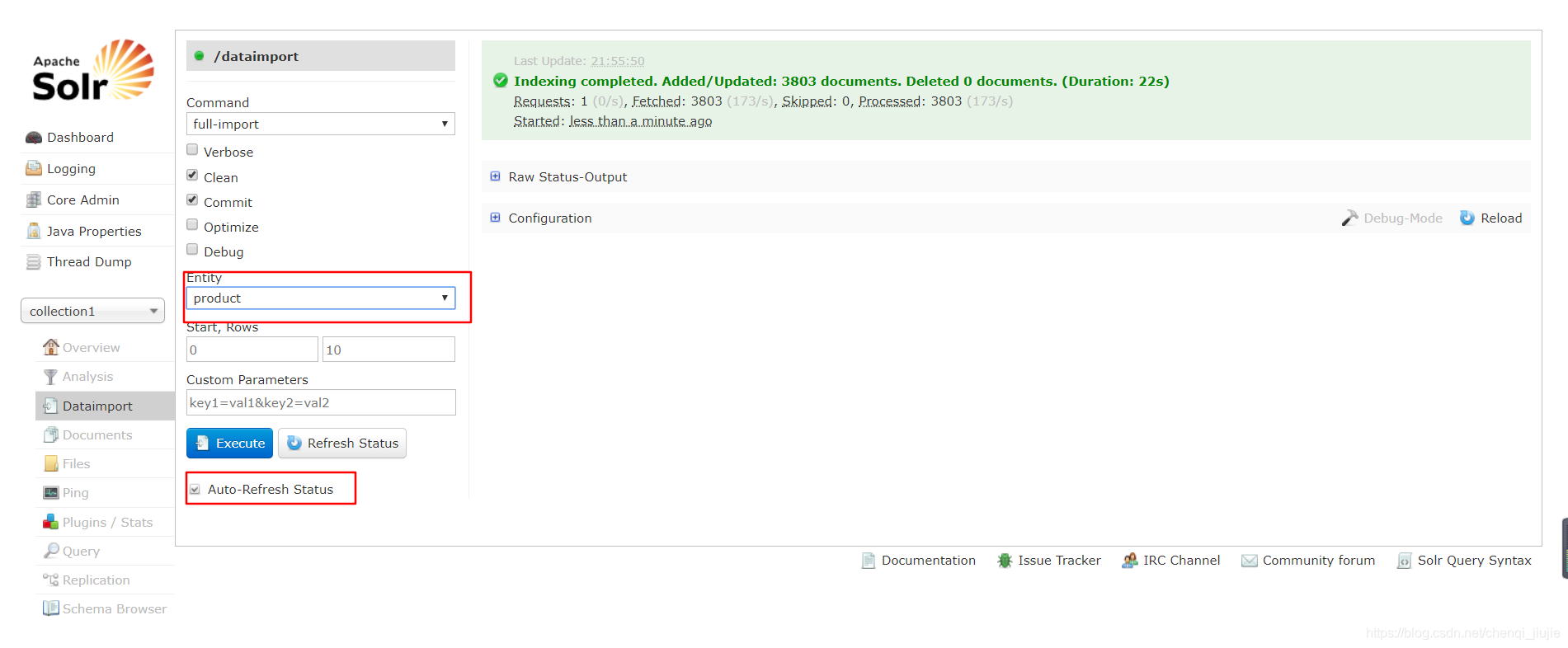Click the Query magnifier icon
Screen dimensions: 1568x648
[51, 551]
